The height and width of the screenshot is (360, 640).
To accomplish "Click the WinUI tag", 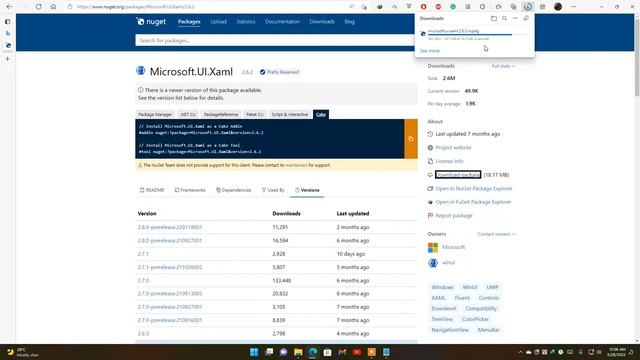I will [470, 287].
